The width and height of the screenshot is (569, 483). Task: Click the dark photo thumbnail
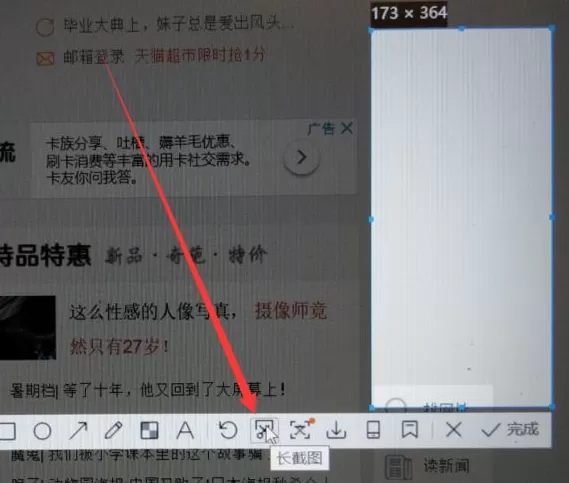pyautogui.click(x=28, y=327)
